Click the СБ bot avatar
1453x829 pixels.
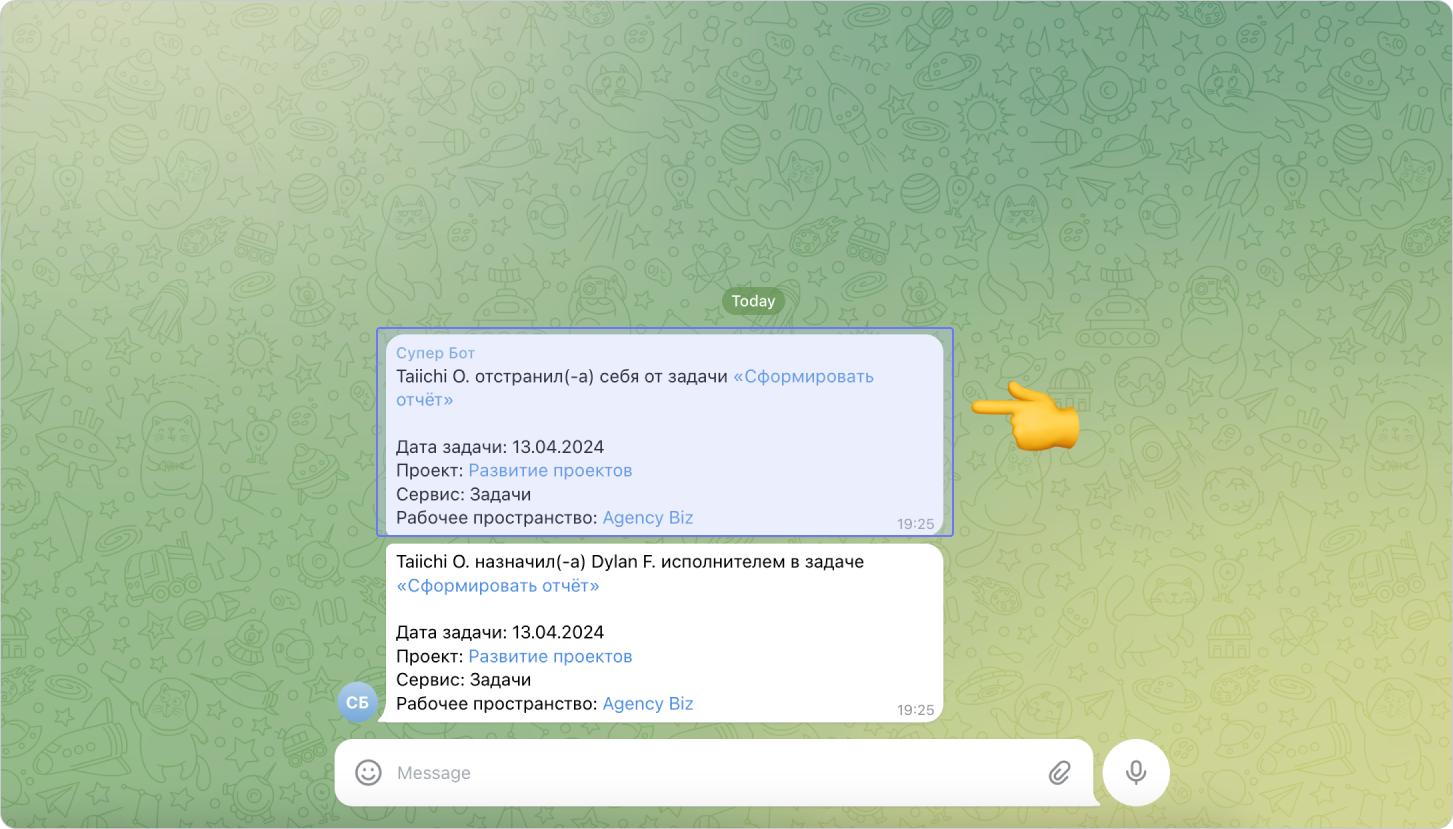coord(357,702)
